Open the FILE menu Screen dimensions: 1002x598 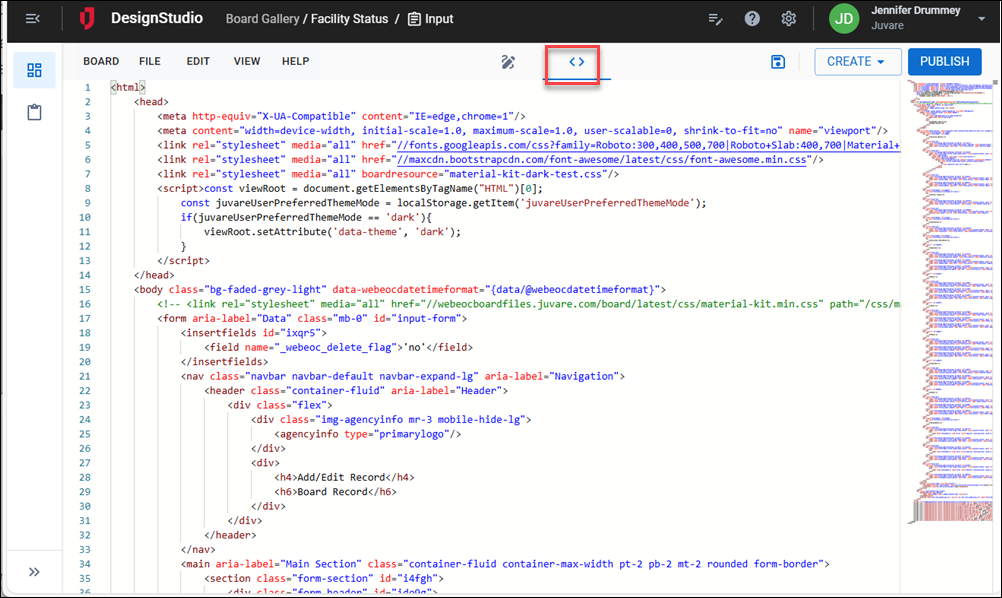150,62
